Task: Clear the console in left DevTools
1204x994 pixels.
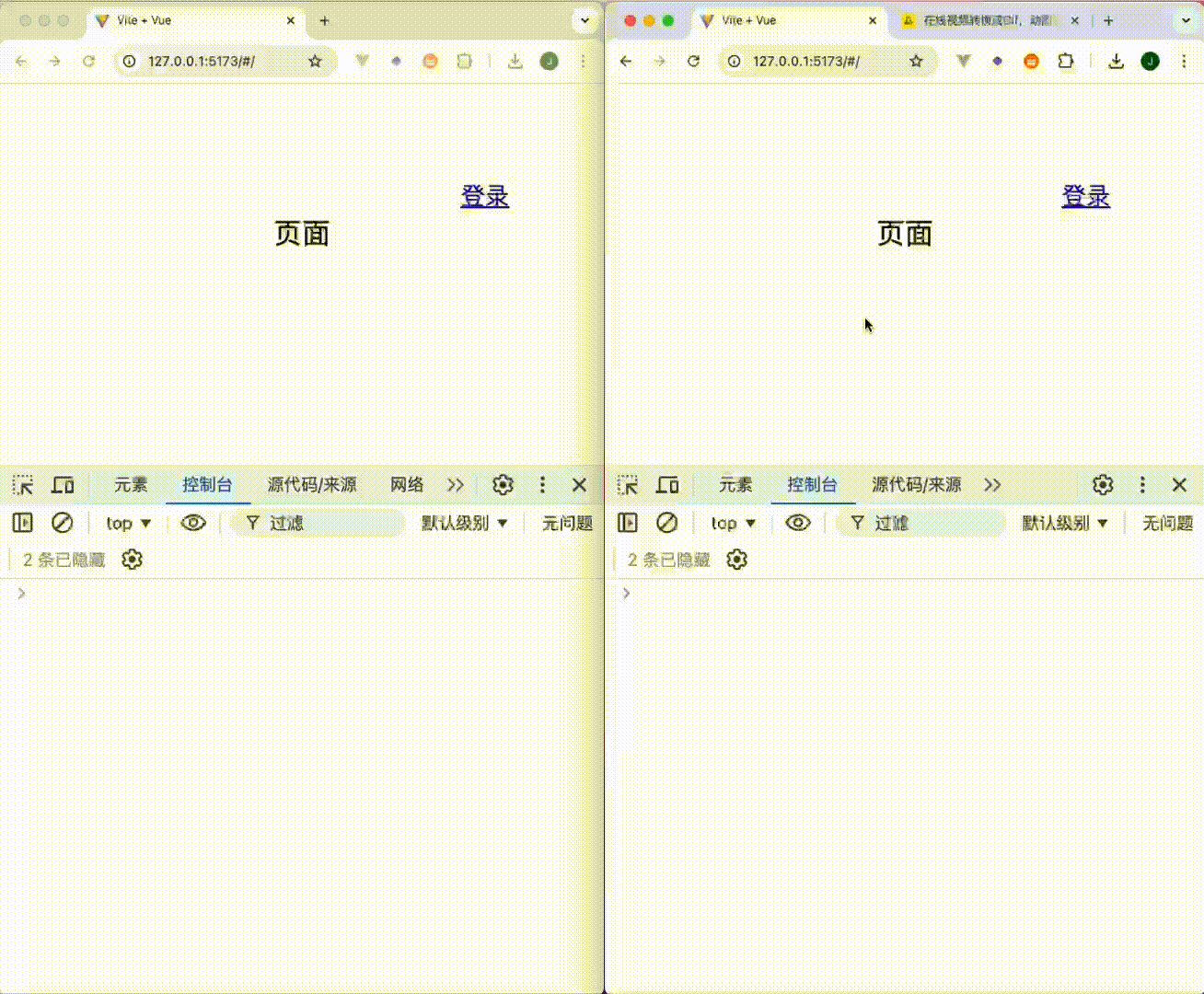Action: click(x=62, y=523)
